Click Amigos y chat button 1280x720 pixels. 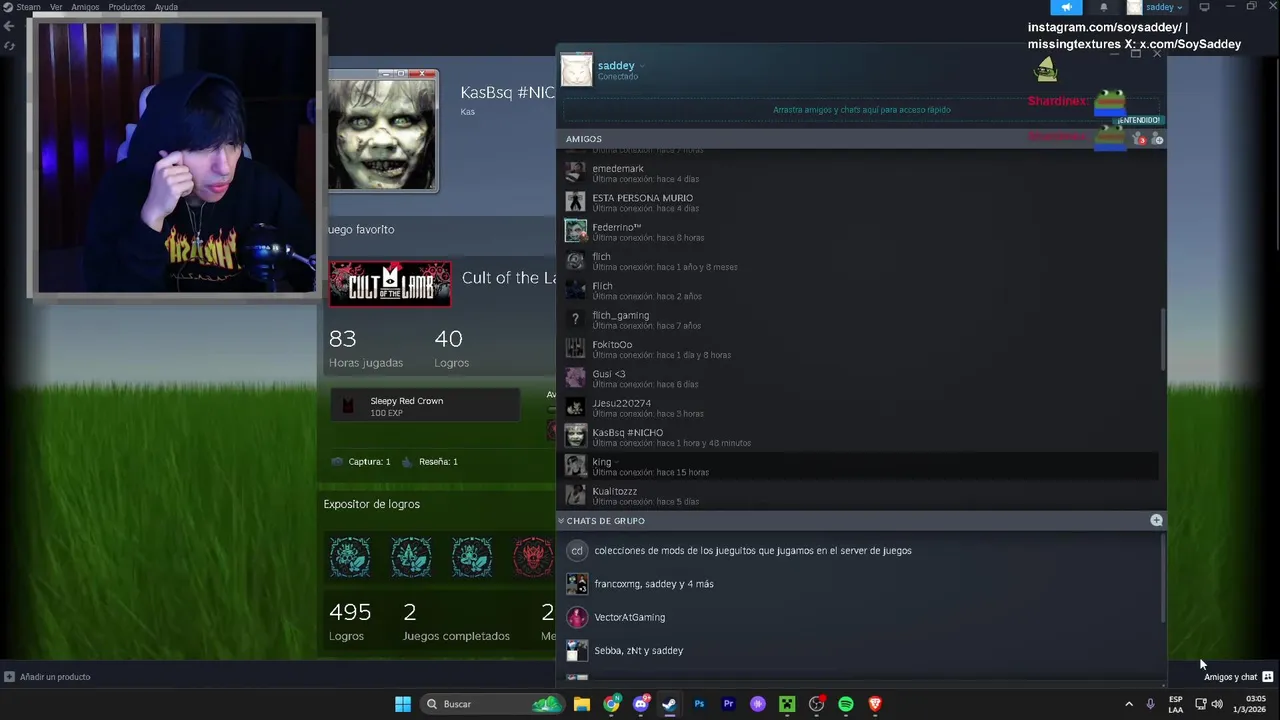click(x=1238, y=677)
